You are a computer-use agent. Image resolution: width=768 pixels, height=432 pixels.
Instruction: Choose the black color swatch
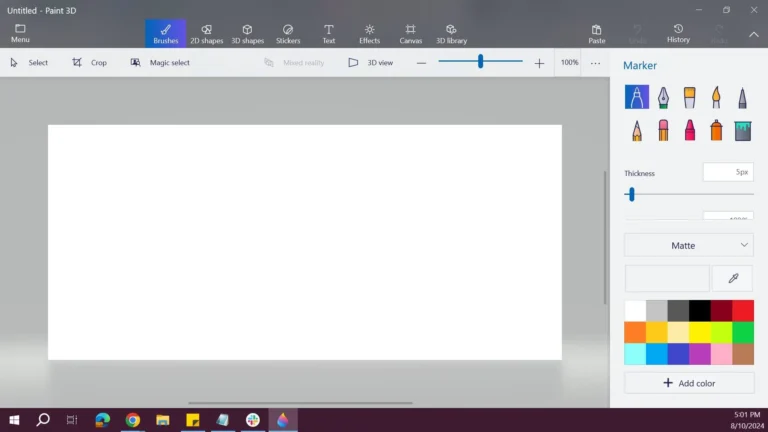tap(699, 311)
